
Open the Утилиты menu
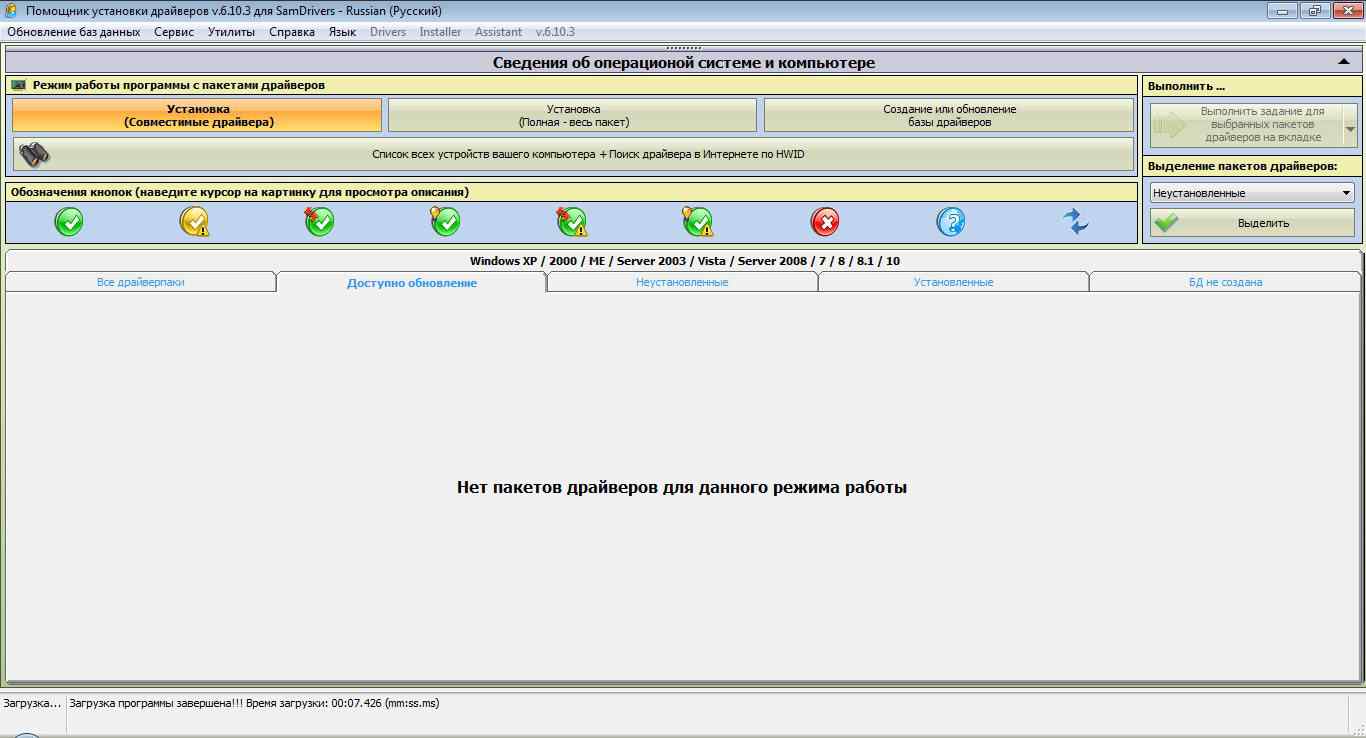click(231, 32)
